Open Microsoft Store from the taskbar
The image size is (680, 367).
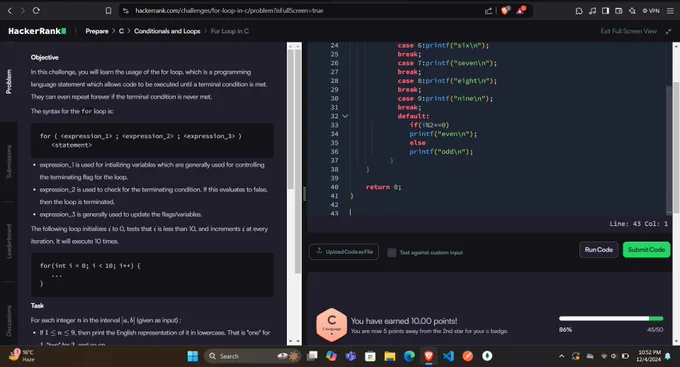pos(370,356)
